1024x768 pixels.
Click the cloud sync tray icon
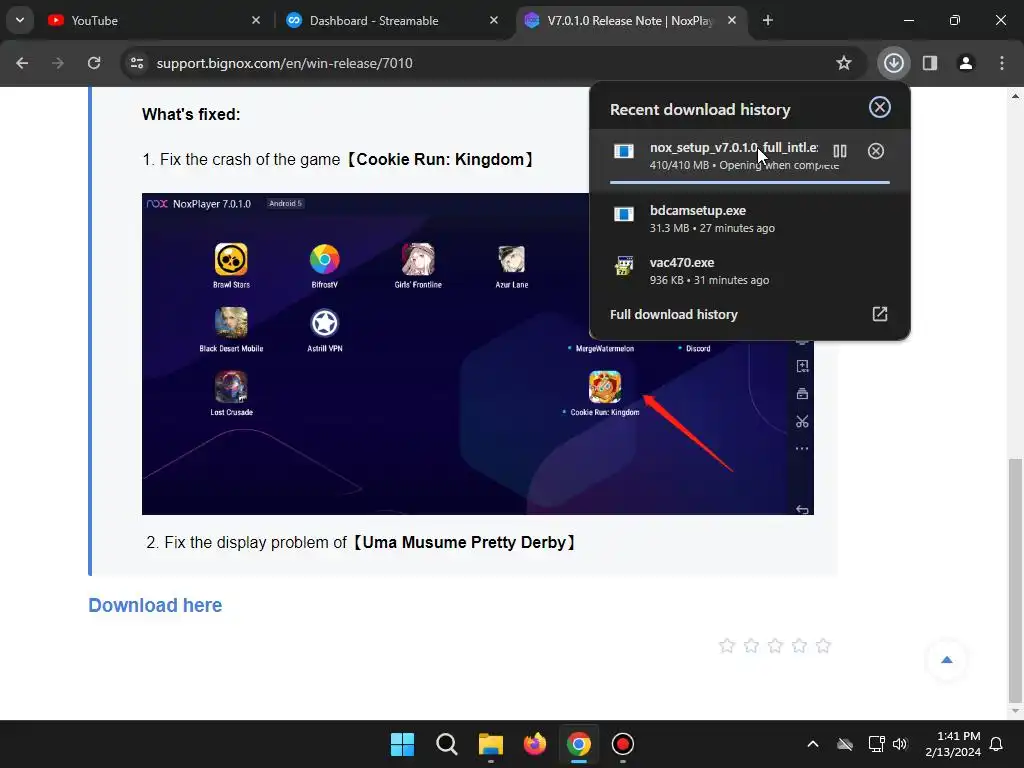point(845,744)
